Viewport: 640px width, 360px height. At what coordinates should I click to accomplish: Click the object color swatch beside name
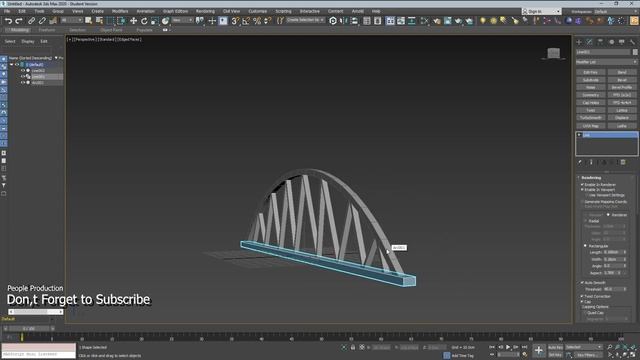point(635,52)
